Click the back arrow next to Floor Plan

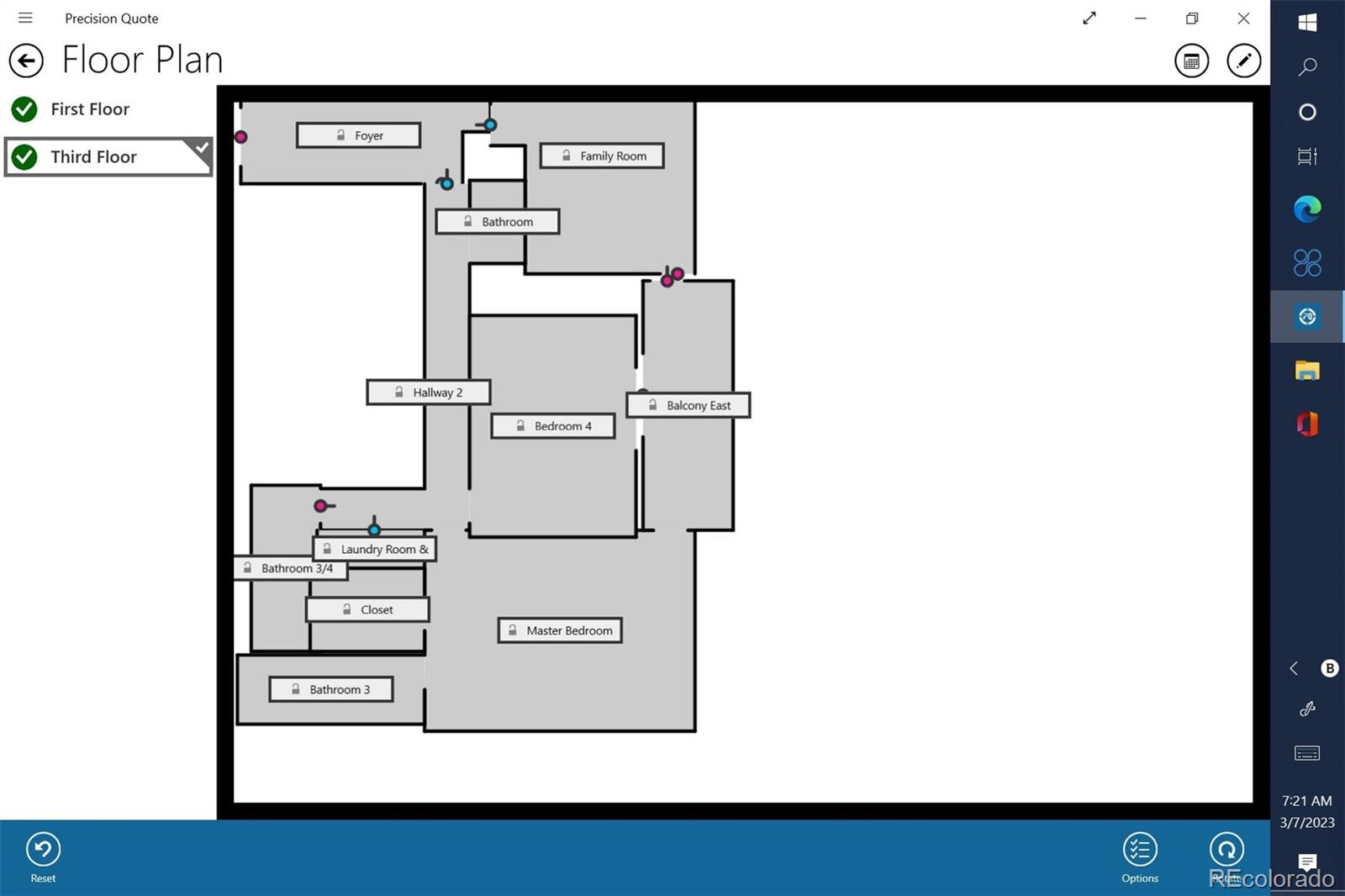(26, 61)
